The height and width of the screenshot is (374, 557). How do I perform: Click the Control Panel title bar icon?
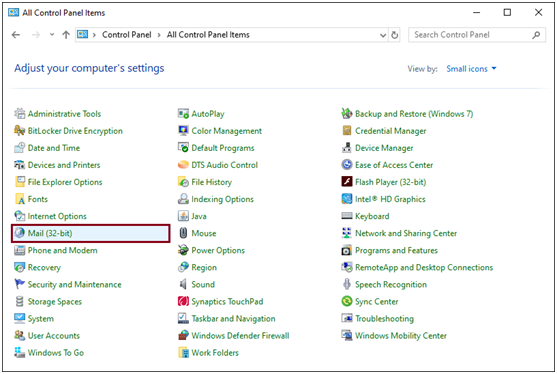(x=13, y=13)
